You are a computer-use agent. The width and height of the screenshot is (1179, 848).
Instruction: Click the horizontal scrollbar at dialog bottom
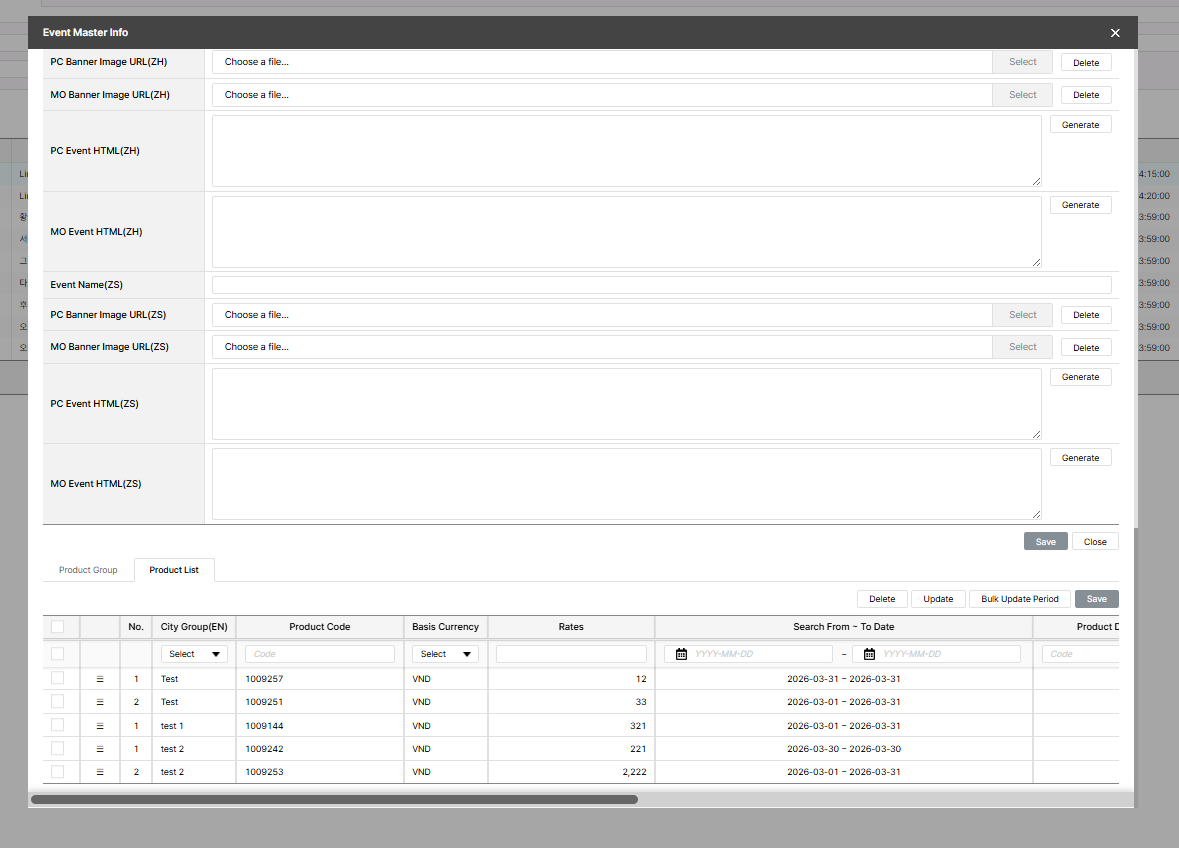click(334, 799)
